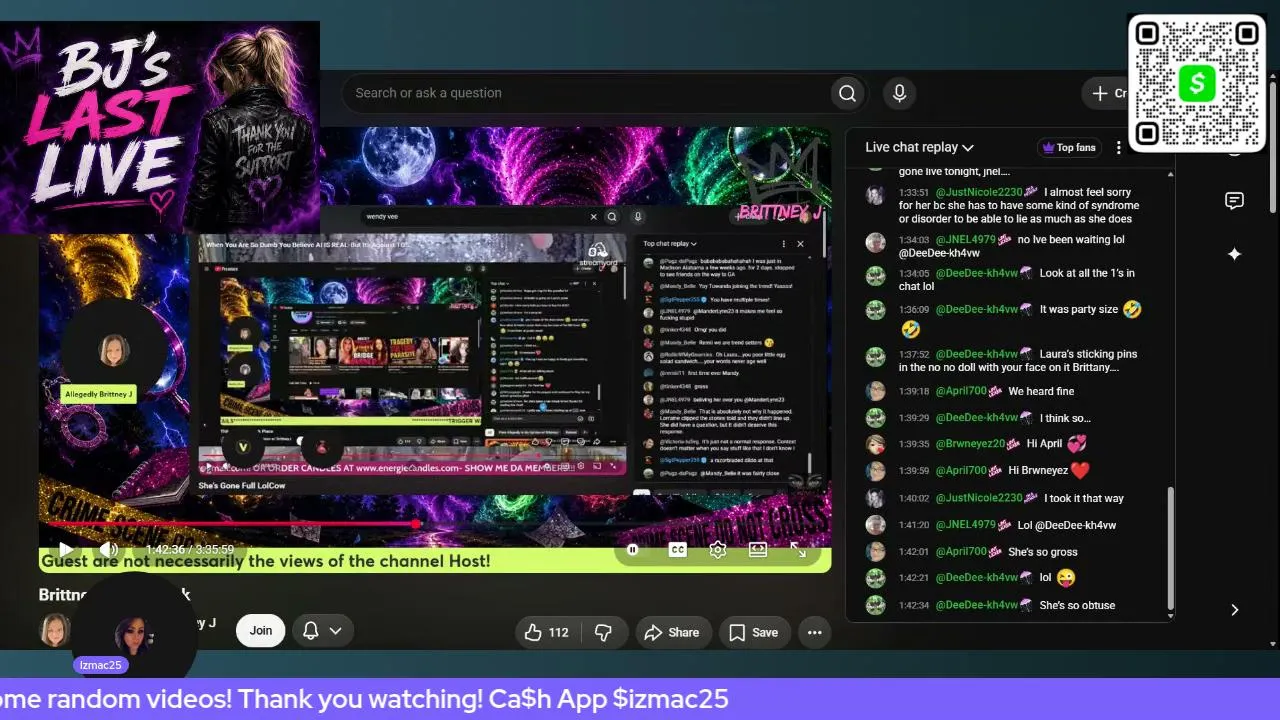Click the sparkle Ask icon in the right sidebar
The height and width of the screenshot is (720, 1280).
(1234, 254)
